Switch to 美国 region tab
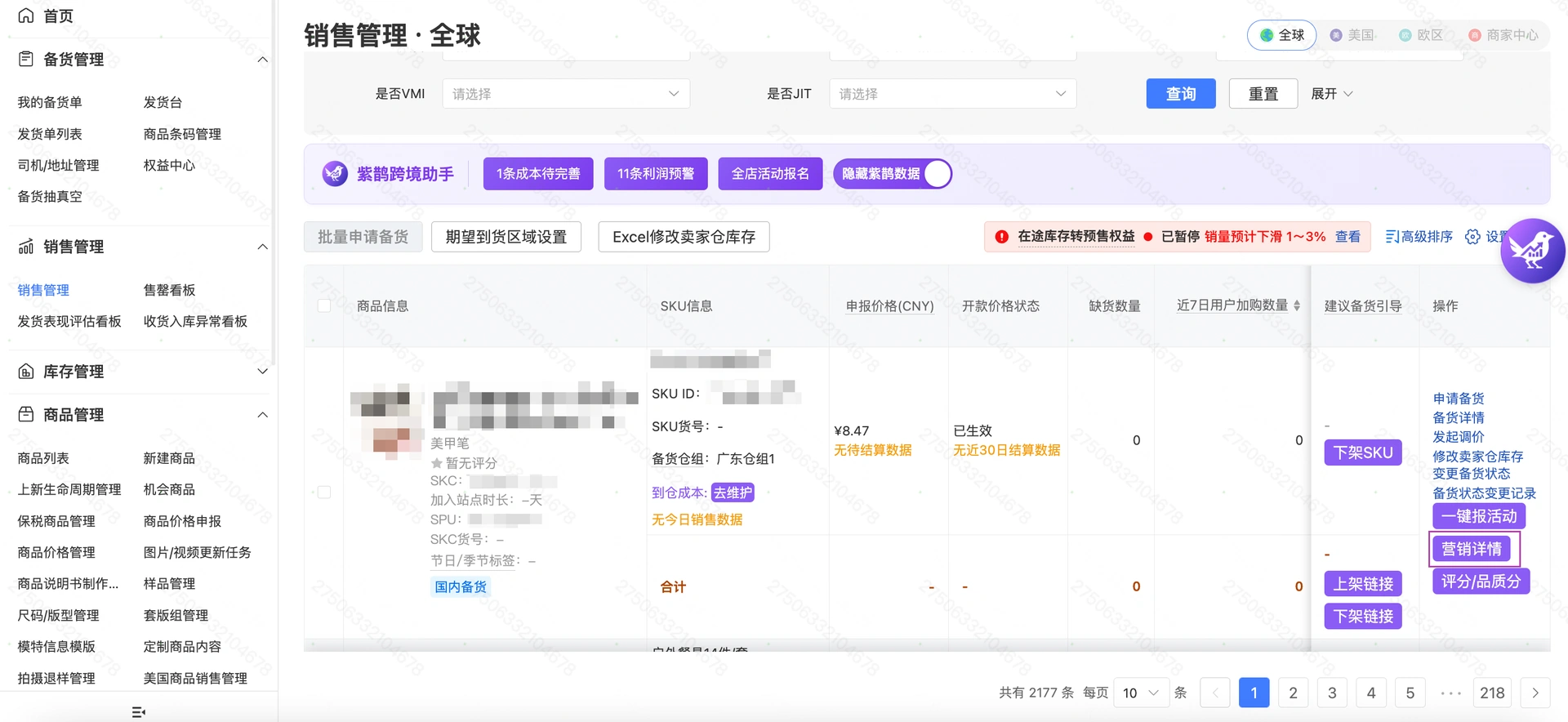Viewport: 1568px width, 722px height. pos(1352,35)
